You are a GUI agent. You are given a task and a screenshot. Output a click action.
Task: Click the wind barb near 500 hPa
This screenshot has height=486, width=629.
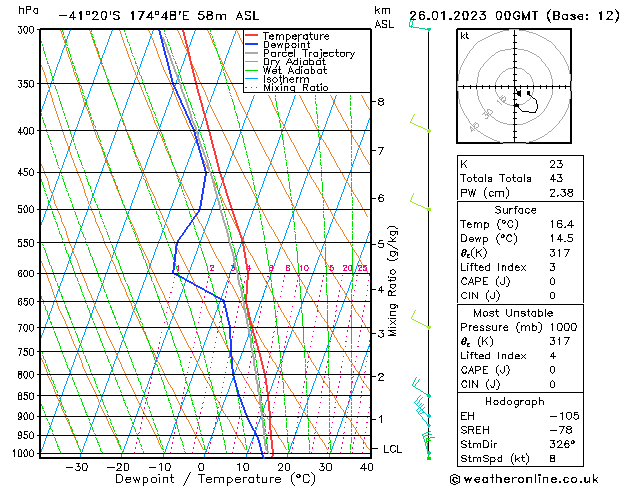[418, 206]
